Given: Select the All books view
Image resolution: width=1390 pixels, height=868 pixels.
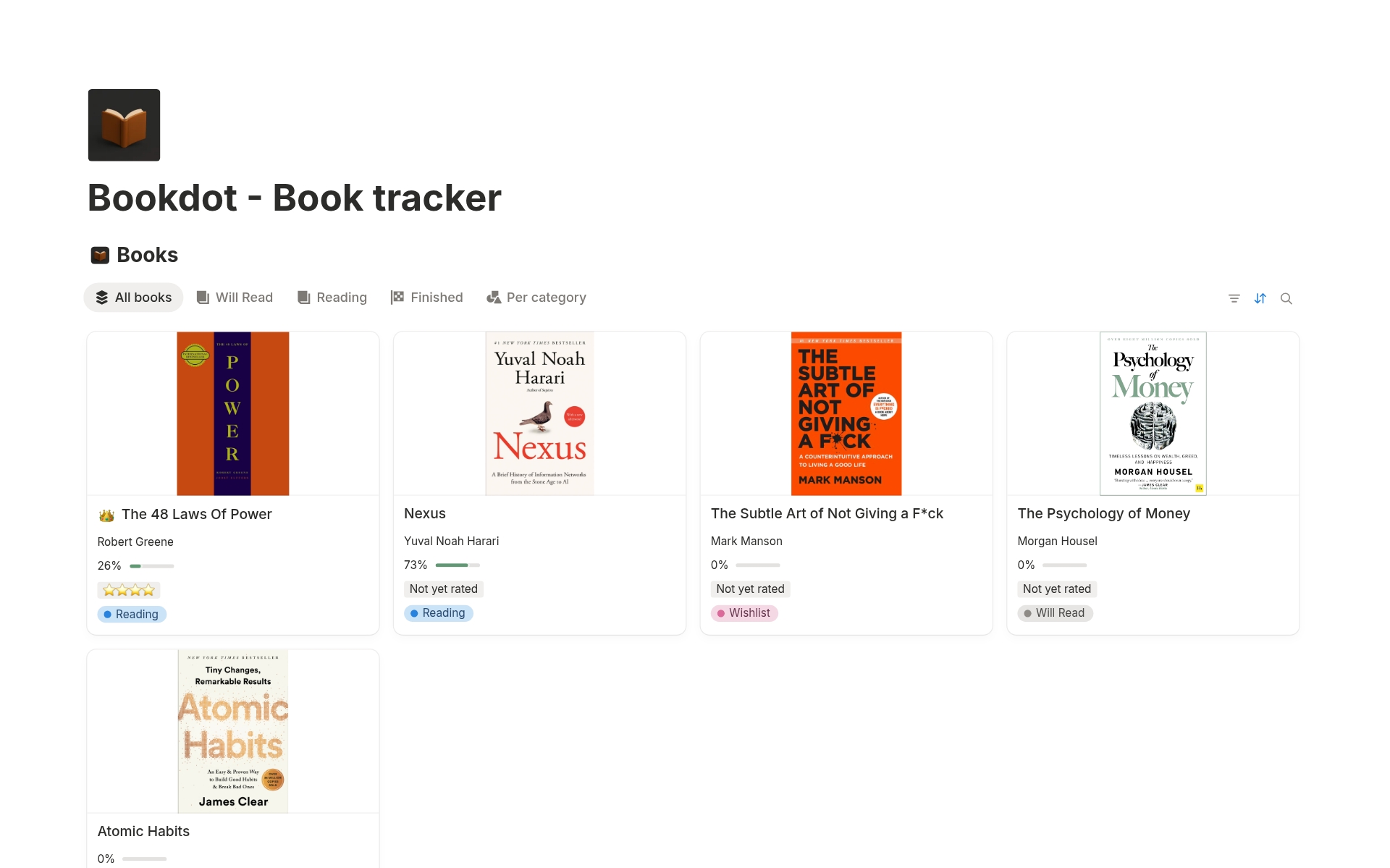Looking at the screenshot, I should click(x=143, y=297).
